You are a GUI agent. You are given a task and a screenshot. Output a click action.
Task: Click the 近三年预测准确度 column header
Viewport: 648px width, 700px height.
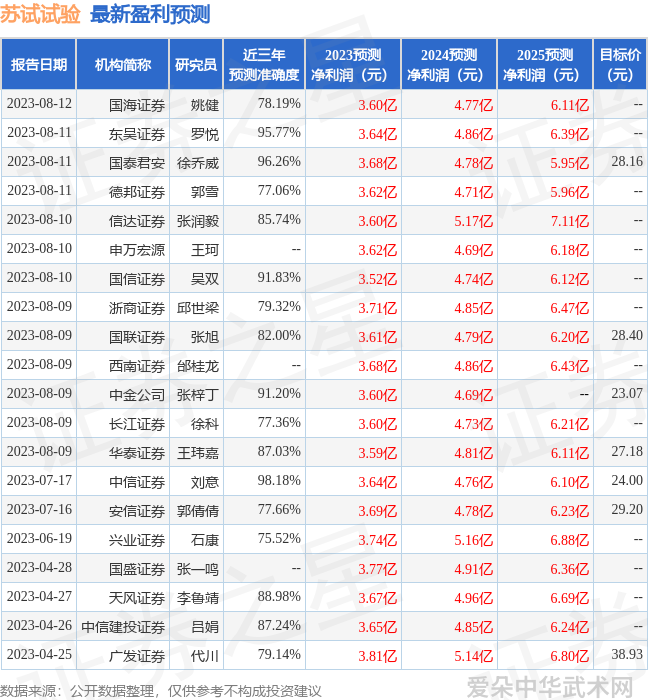264,64
